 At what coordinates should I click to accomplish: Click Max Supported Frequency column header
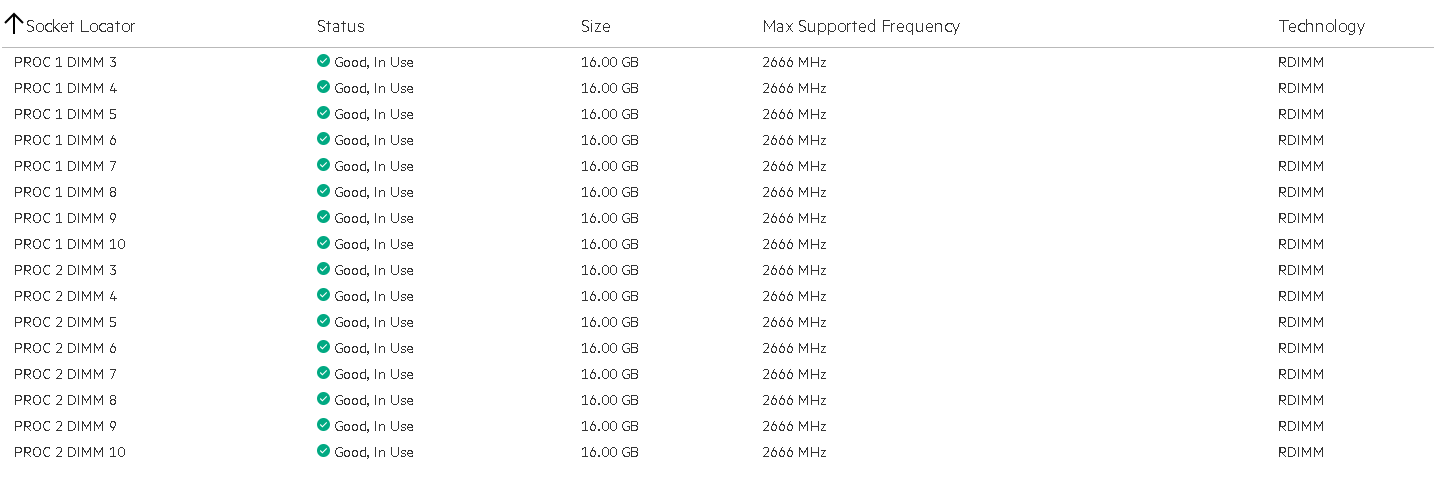(860, 26)
